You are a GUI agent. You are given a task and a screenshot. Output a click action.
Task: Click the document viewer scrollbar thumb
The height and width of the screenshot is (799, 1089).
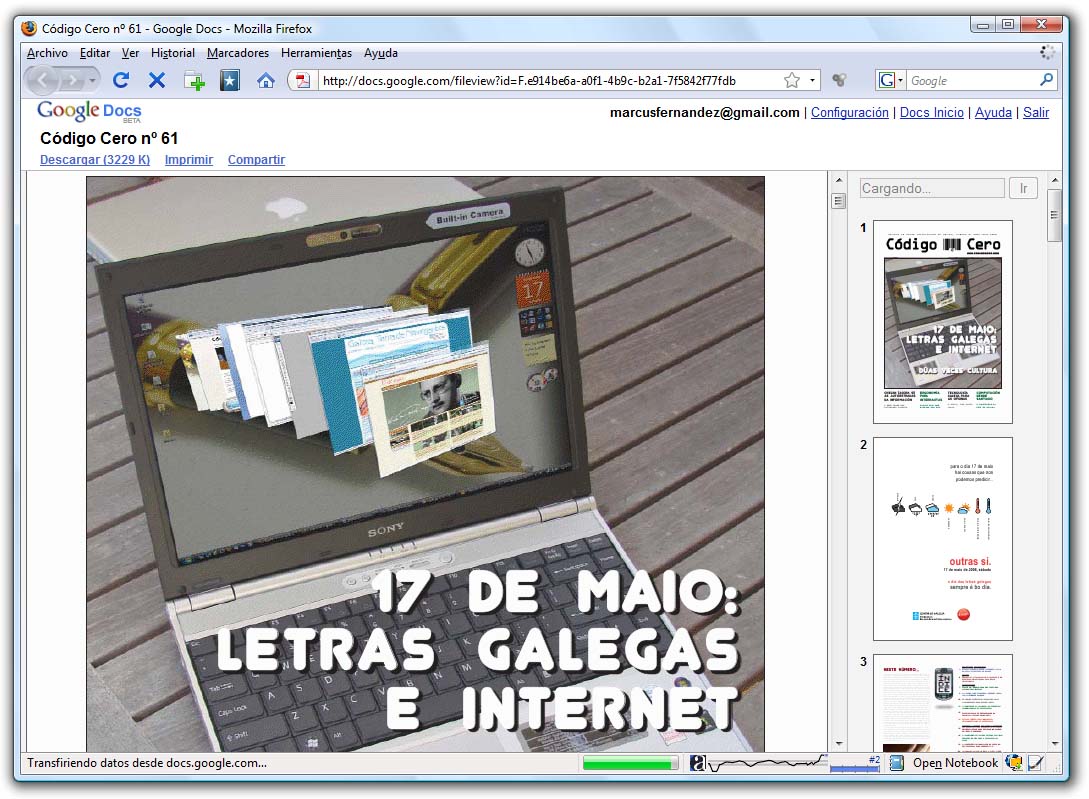click(x=838, y=201)
